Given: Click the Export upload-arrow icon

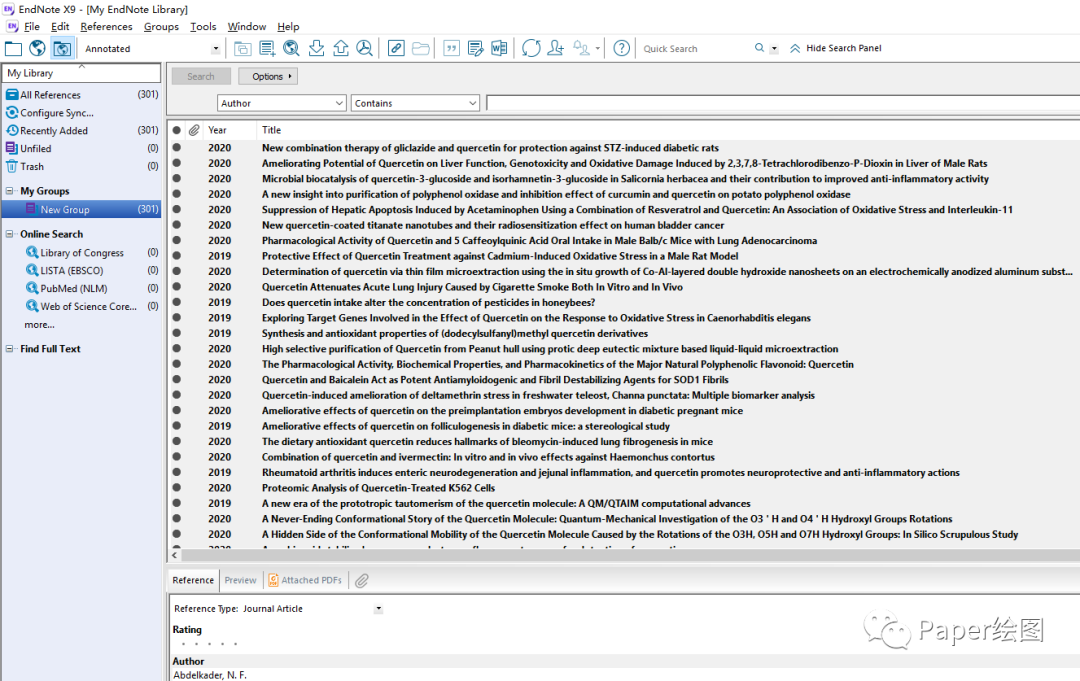Looking at the screenshot, I should [x=340, y=48].
